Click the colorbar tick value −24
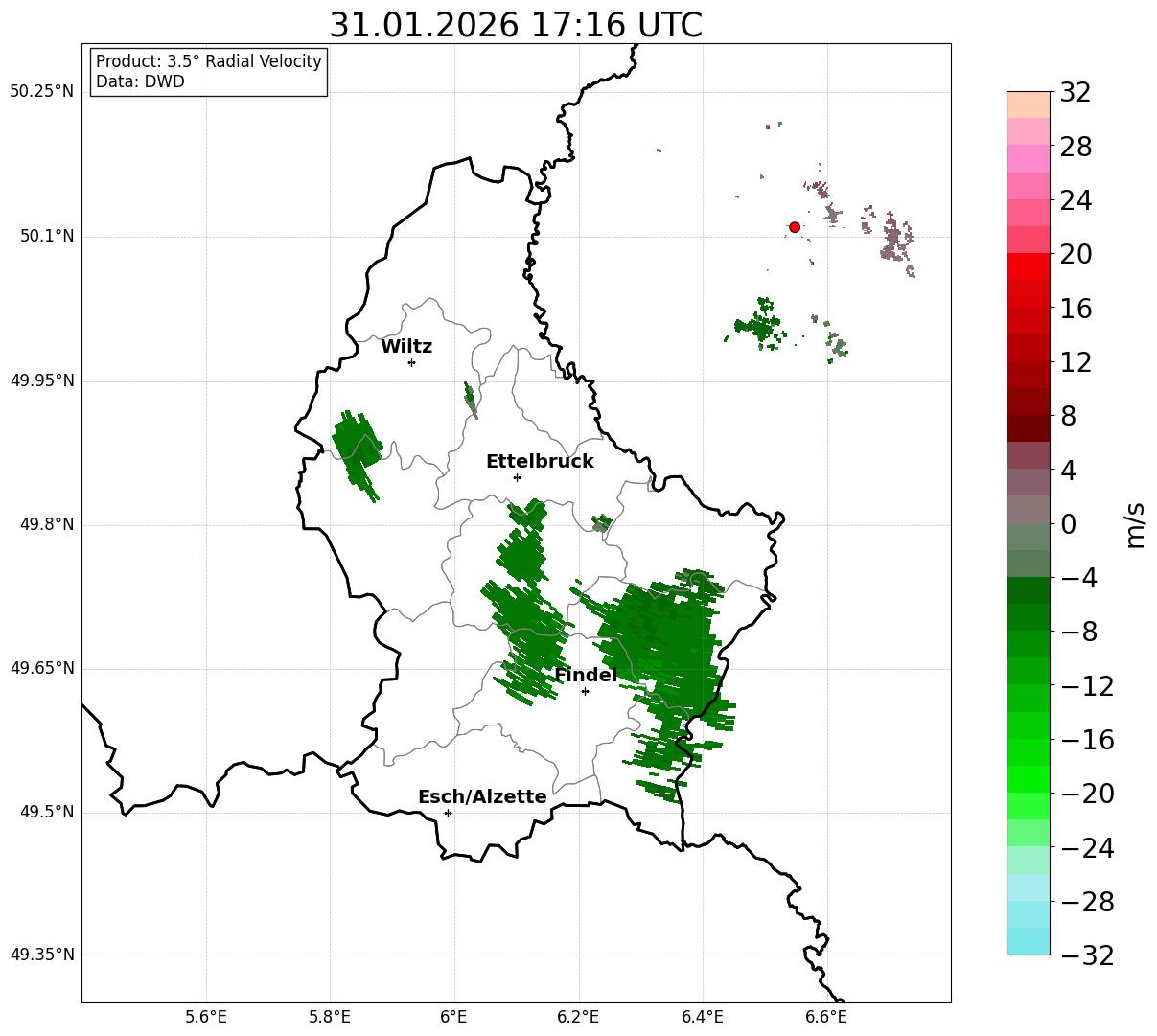Viewport: 1157px width, 1036px height. tap(1087, 848)
